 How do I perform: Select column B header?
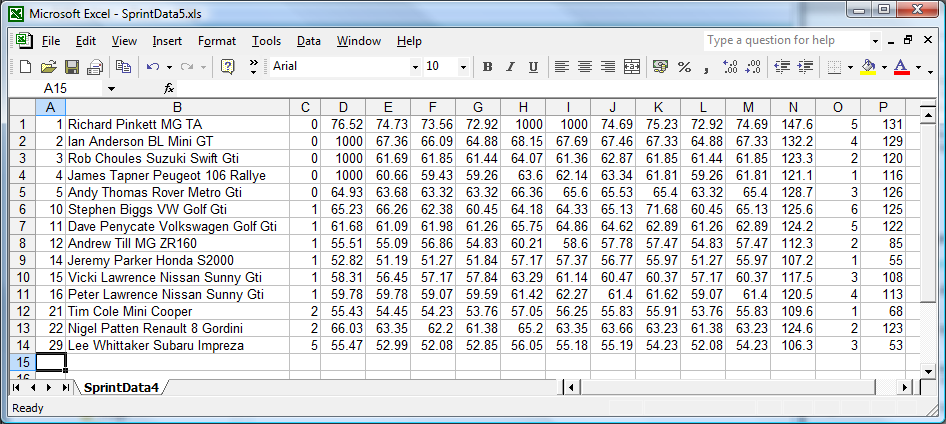pos(177,107)
